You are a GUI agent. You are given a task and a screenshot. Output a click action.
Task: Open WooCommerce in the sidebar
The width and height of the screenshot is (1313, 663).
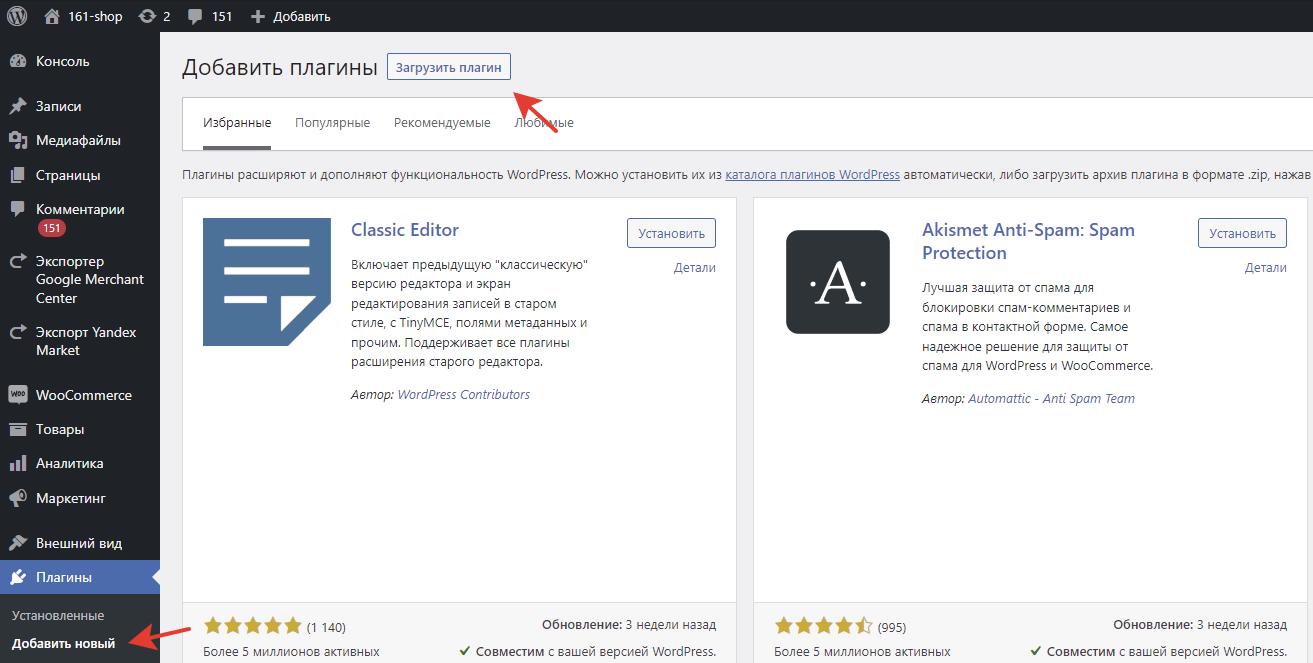coord(83,395)
